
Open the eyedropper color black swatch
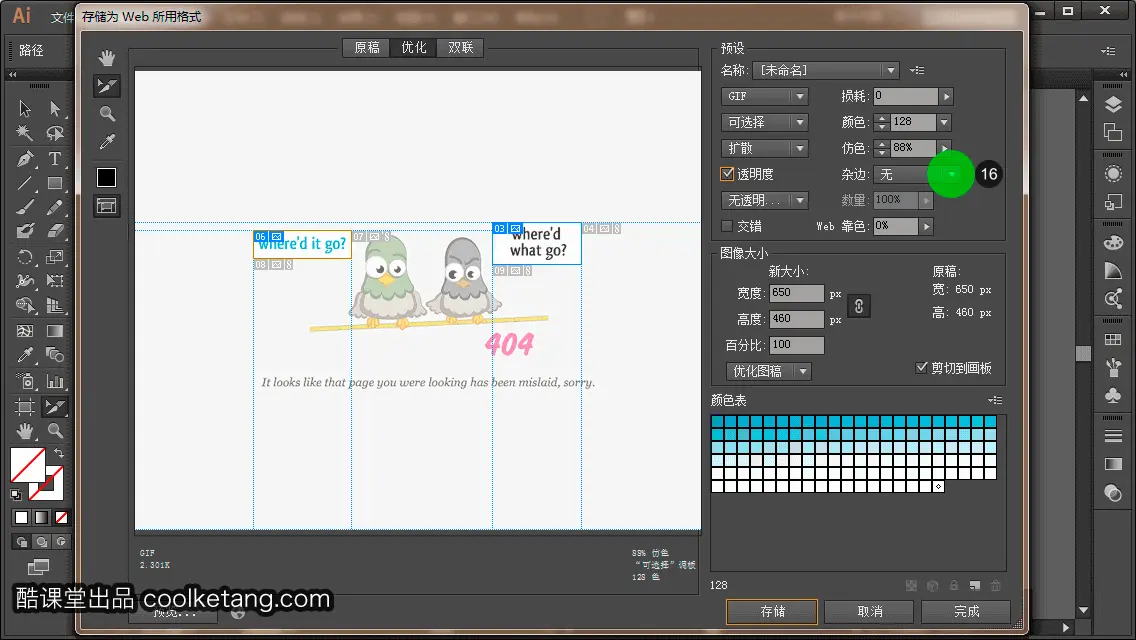click(x=106, y=178)
